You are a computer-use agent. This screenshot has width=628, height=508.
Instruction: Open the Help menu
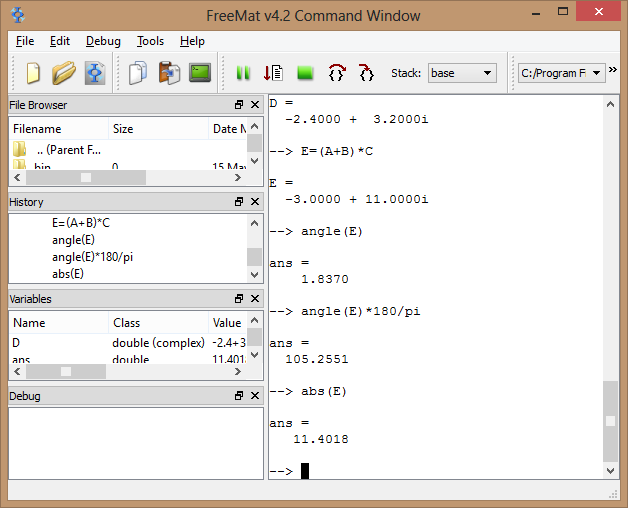click(192, 41)
